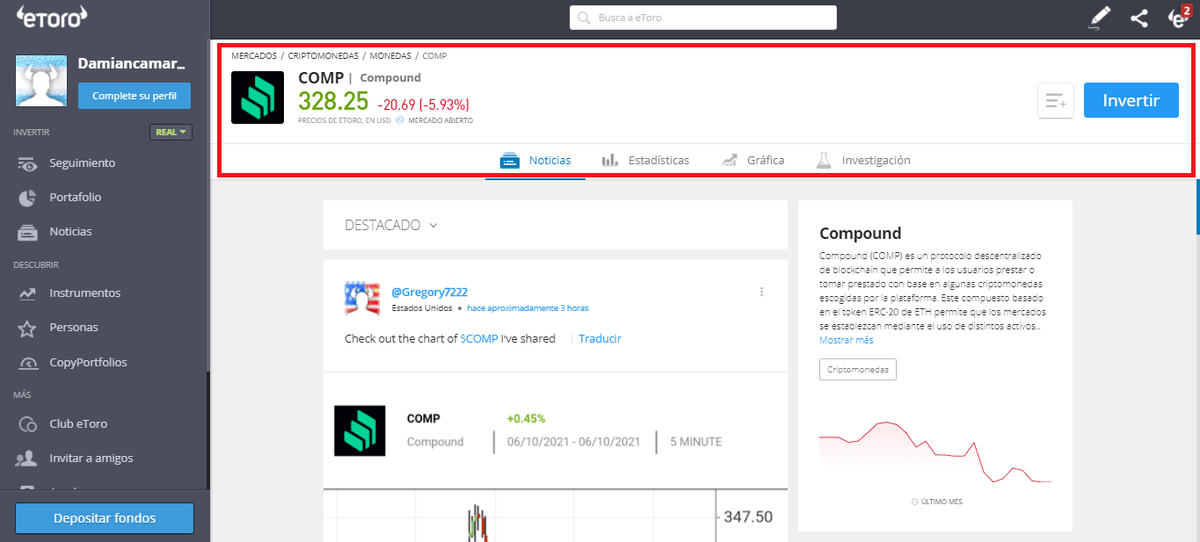This screenshot has height=542, width=1200.
Task: Click the Invitar a amigos icon
Action: pos(28,458)
